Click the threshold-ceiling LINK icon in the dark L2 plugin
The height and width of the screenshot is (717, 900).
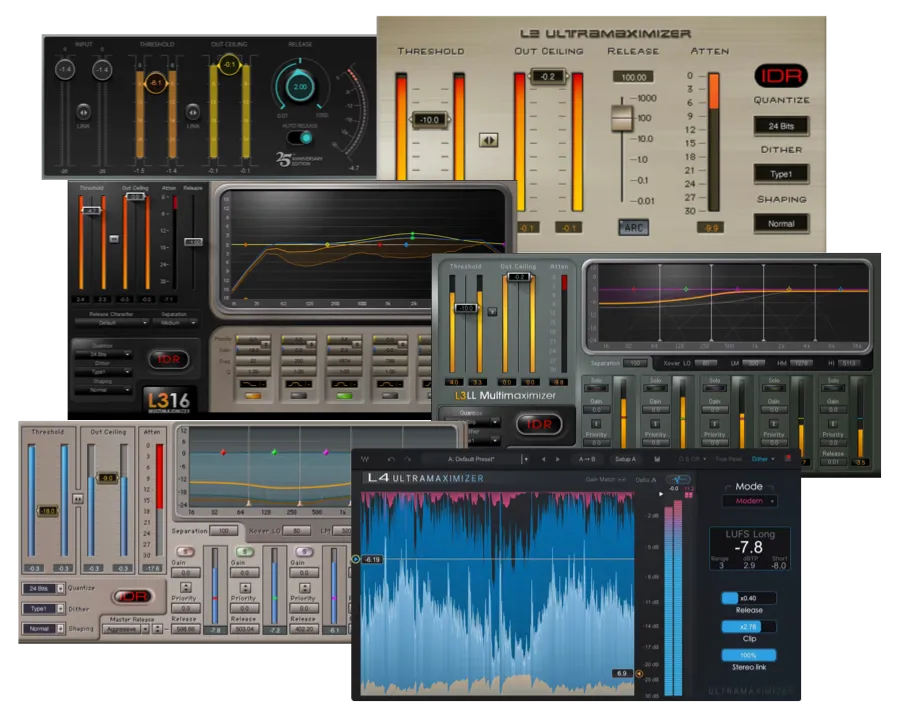[x=193, y=111]
